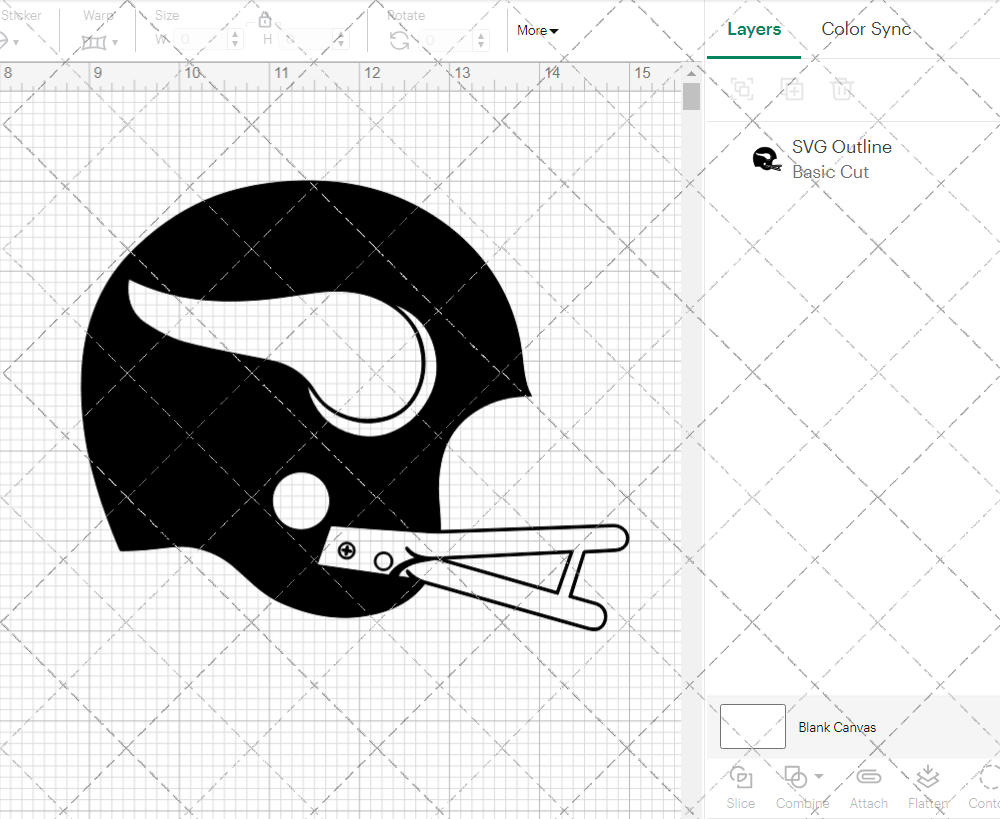Click the Rotate angle input field
Screen dimensions: 1000x819
pos(446,40)
